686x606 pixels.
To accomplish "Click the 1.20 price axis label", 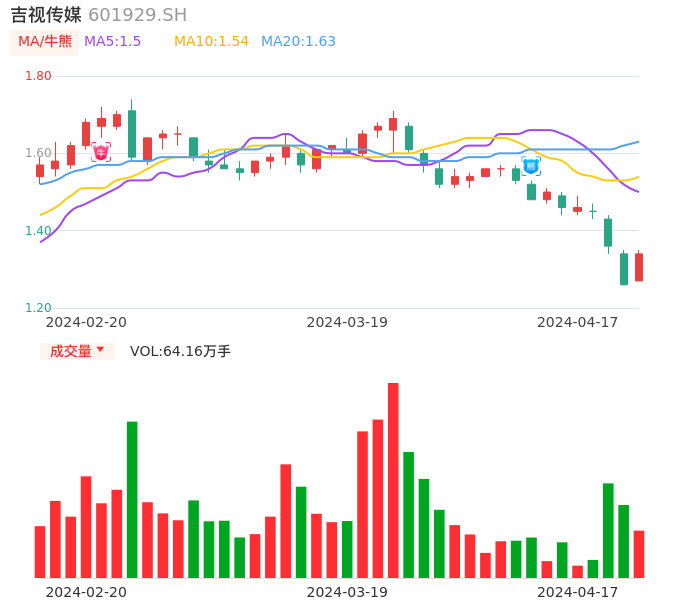I will (x=38, y=308).
